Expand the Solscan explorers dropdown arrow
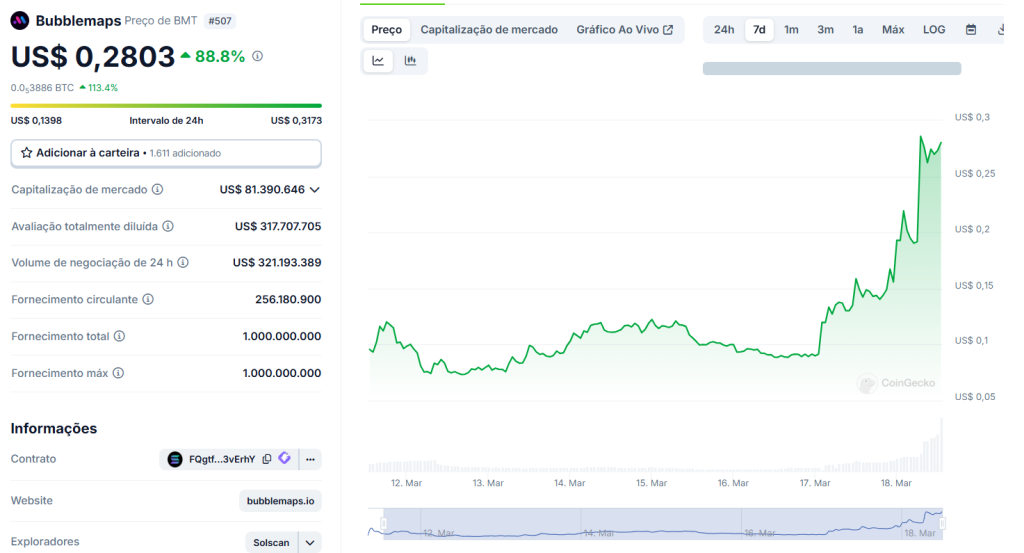This screenshot has width=1024, height=553. click(x=310, y=543)
